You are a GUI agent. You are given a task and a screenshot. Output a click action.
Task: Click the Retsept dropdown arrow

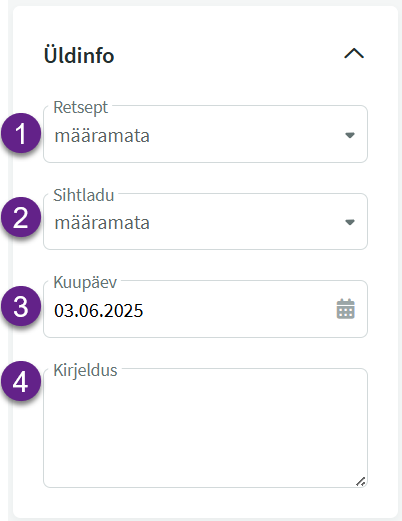tap(350, 135)
